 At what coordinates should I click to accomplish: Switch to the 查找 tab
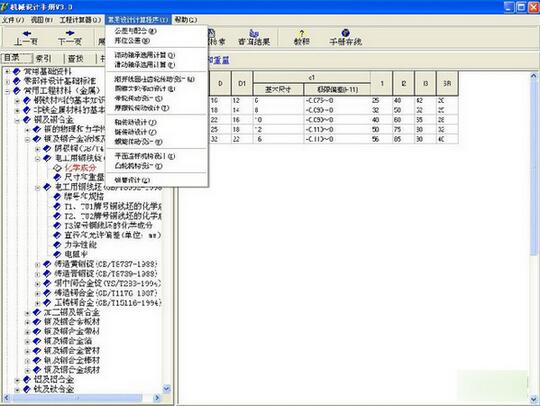pos(76,59)
